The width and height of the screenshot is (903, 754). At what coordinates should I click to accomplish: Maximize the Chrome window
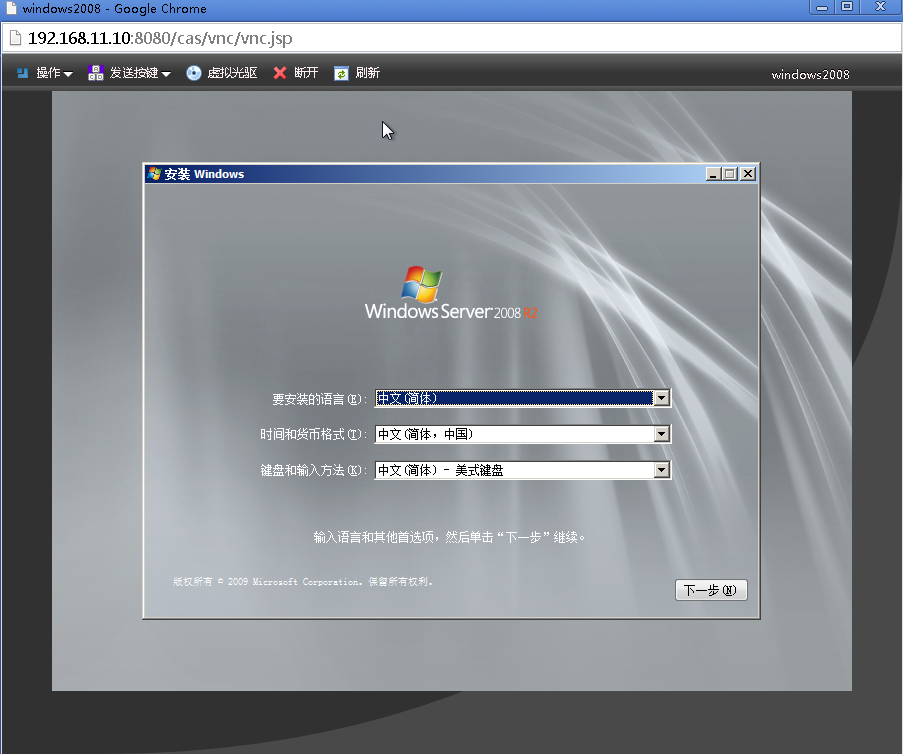pos(847,7)
